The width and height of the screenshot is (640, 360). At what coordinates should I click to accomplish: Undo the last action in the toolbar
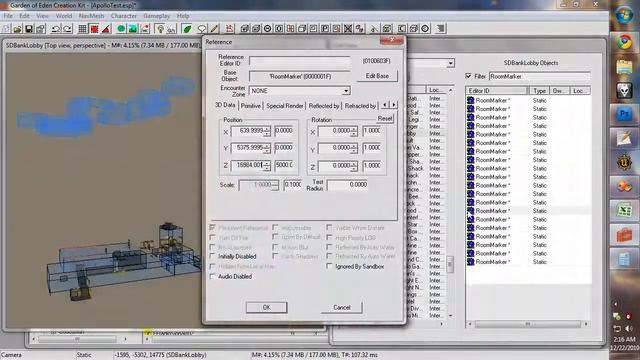(x=56, y=29)
